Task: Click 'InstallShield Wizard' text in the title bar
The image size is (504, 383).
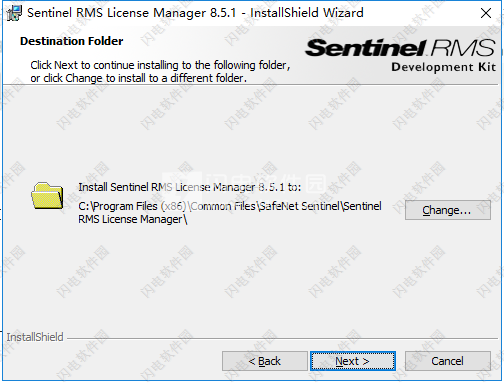Action: click(x=307, y=13)
